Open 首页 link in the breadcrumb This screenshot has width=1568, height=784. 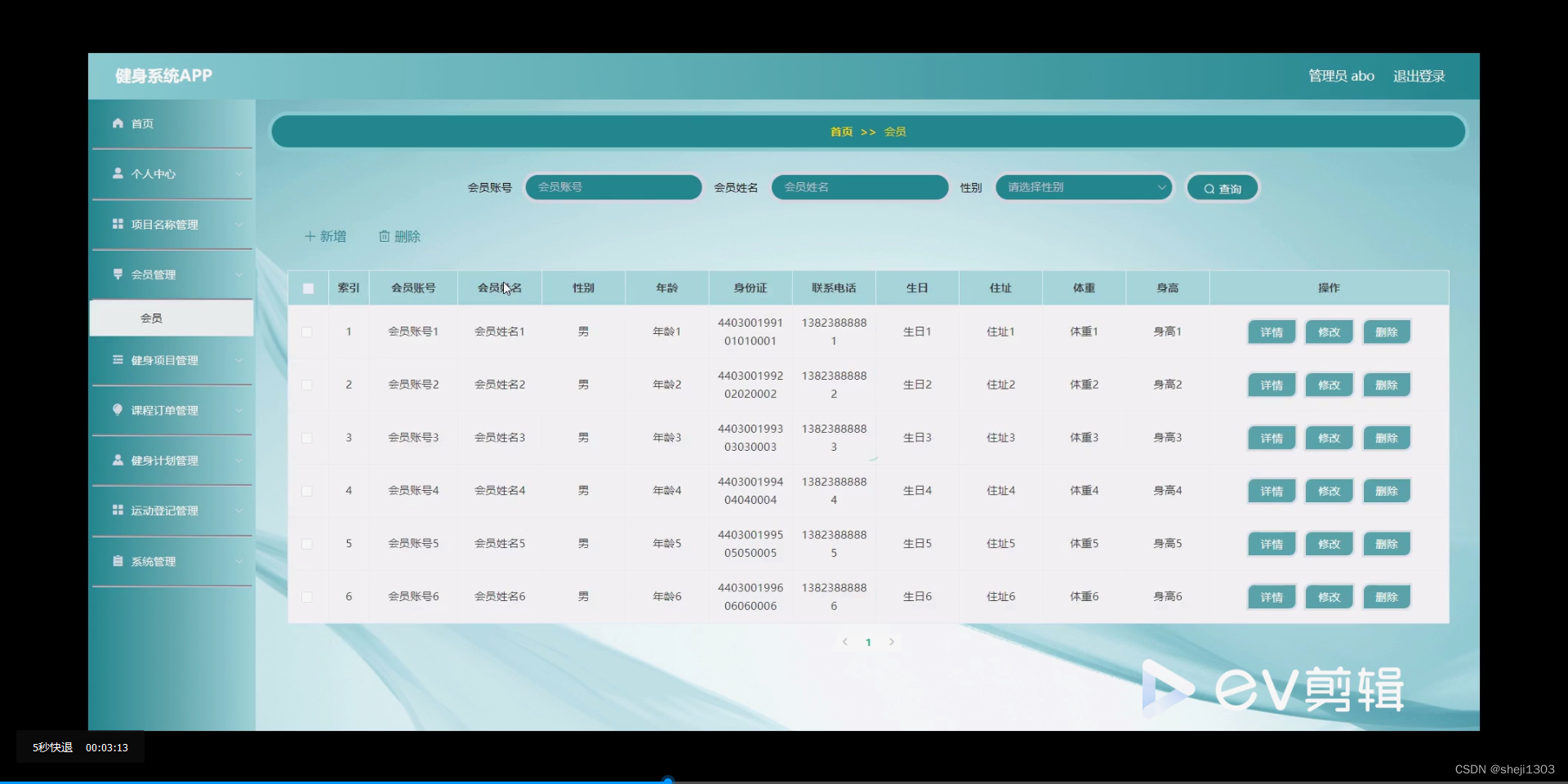tap(842, 131)
